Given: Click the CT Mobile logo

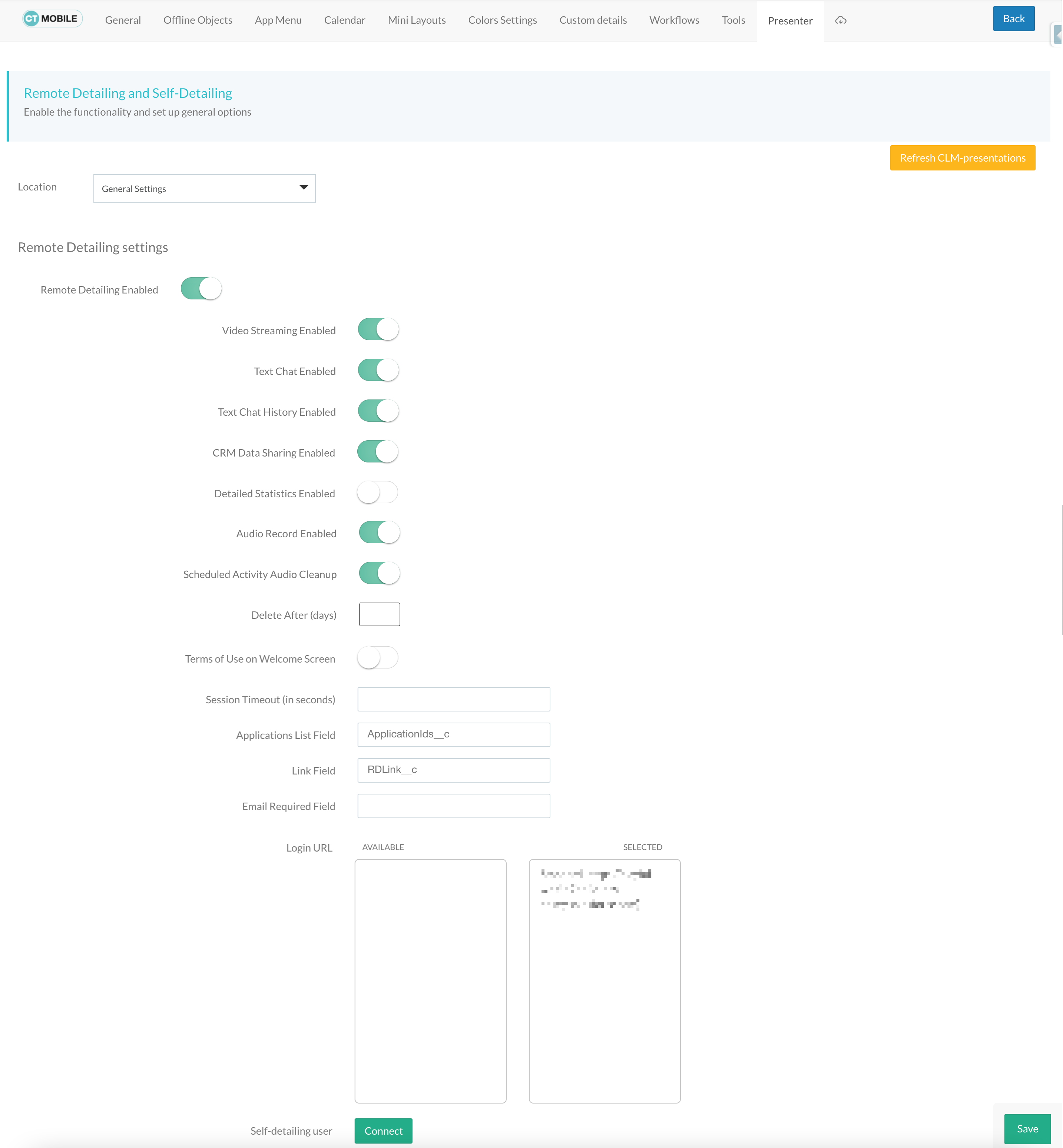Looking at the screenshot, I should tap(52, 19).
